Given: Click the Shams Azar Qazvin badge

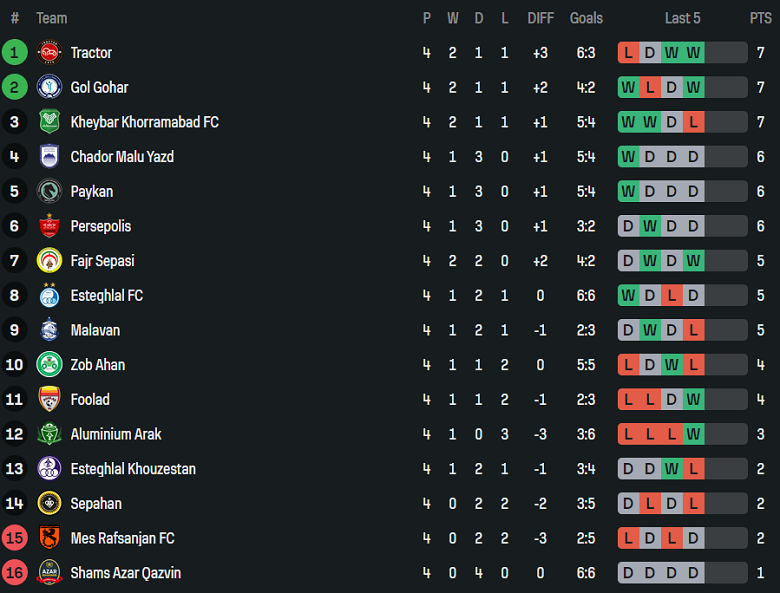Looking at the screenshot, I should (x=49, y=573).
